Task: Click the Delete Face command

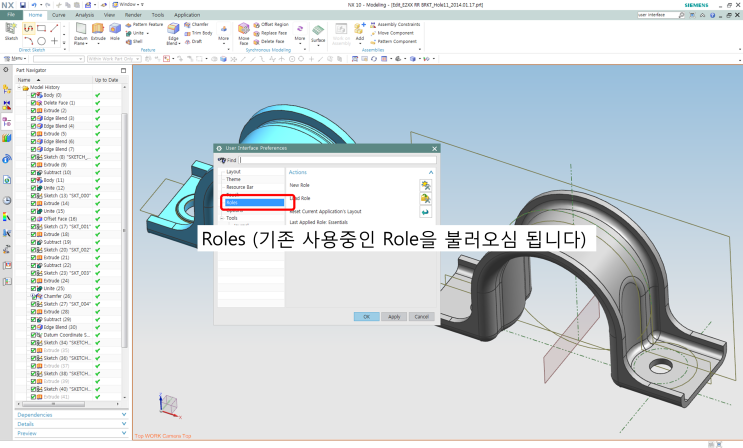Action: click(x=269, y=42)
